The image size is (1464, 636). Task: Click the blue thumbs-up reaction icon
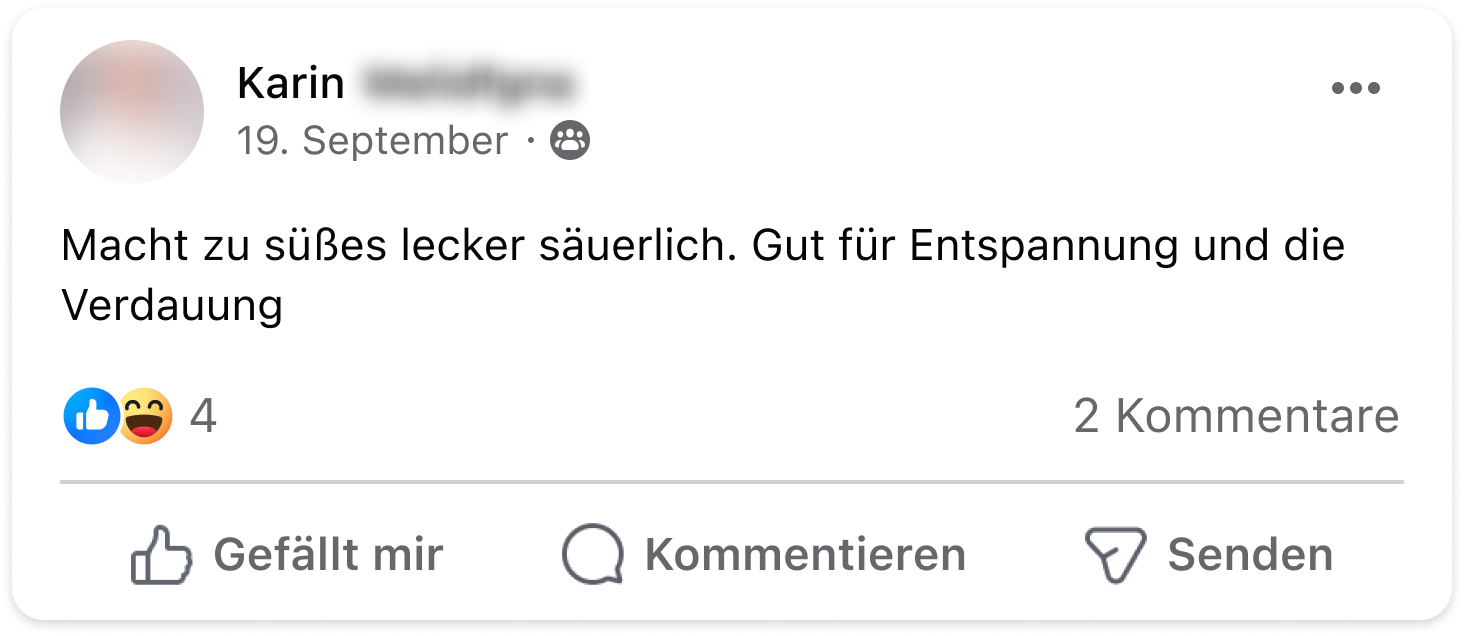coord(91,416)
